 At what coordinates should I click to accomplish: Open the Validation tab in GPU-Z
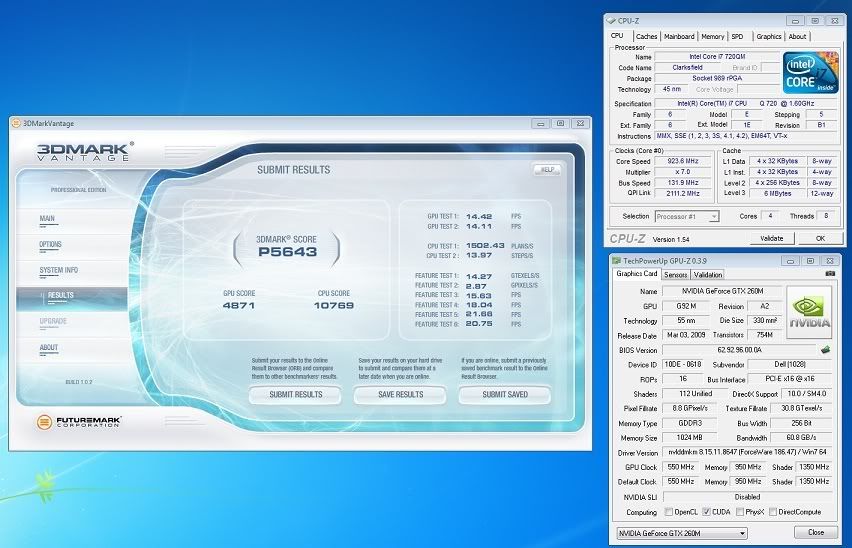pyautogui.click(x=708, y=275)
